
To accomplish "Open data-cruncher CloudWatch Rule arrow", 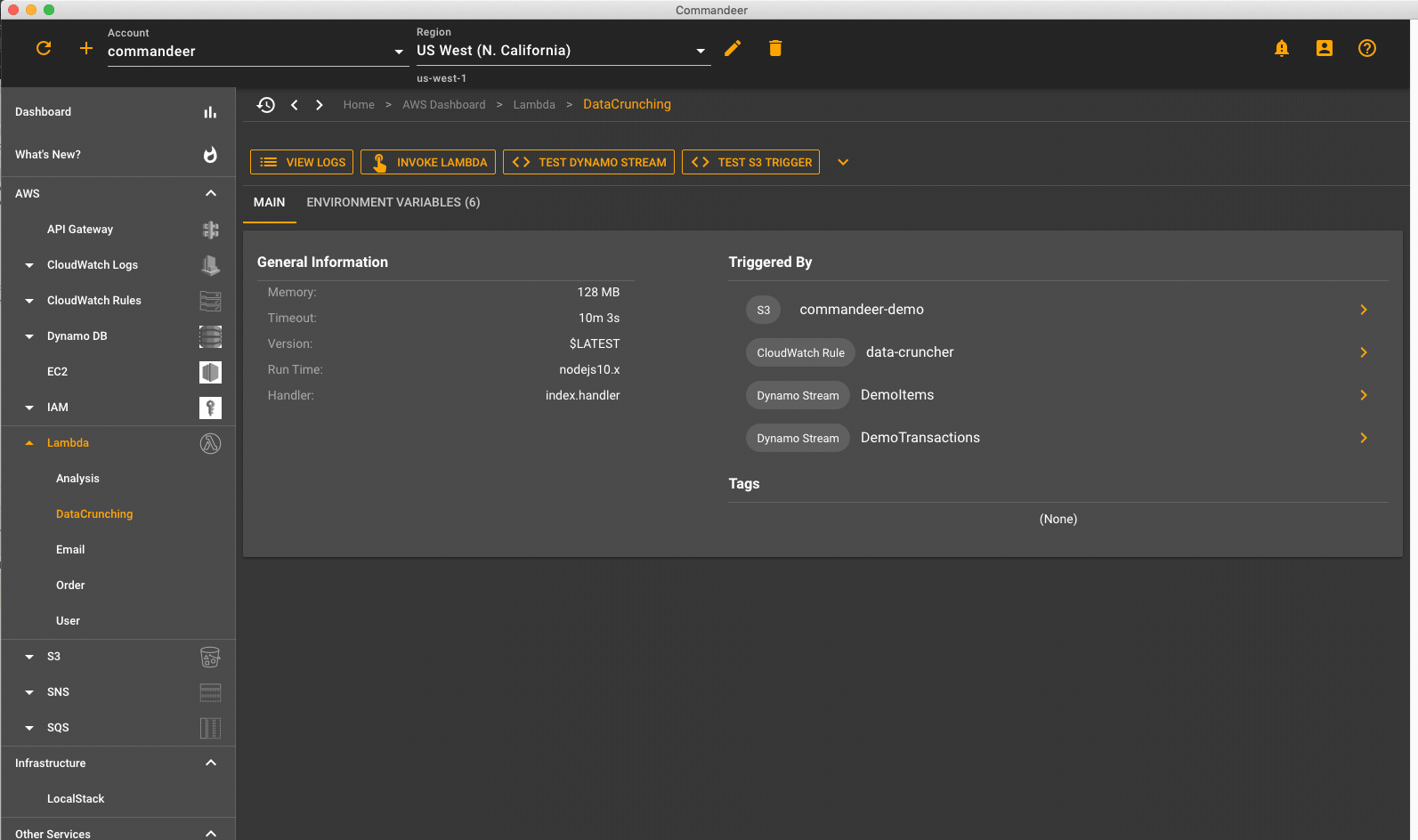I will tap(1364, 352).
